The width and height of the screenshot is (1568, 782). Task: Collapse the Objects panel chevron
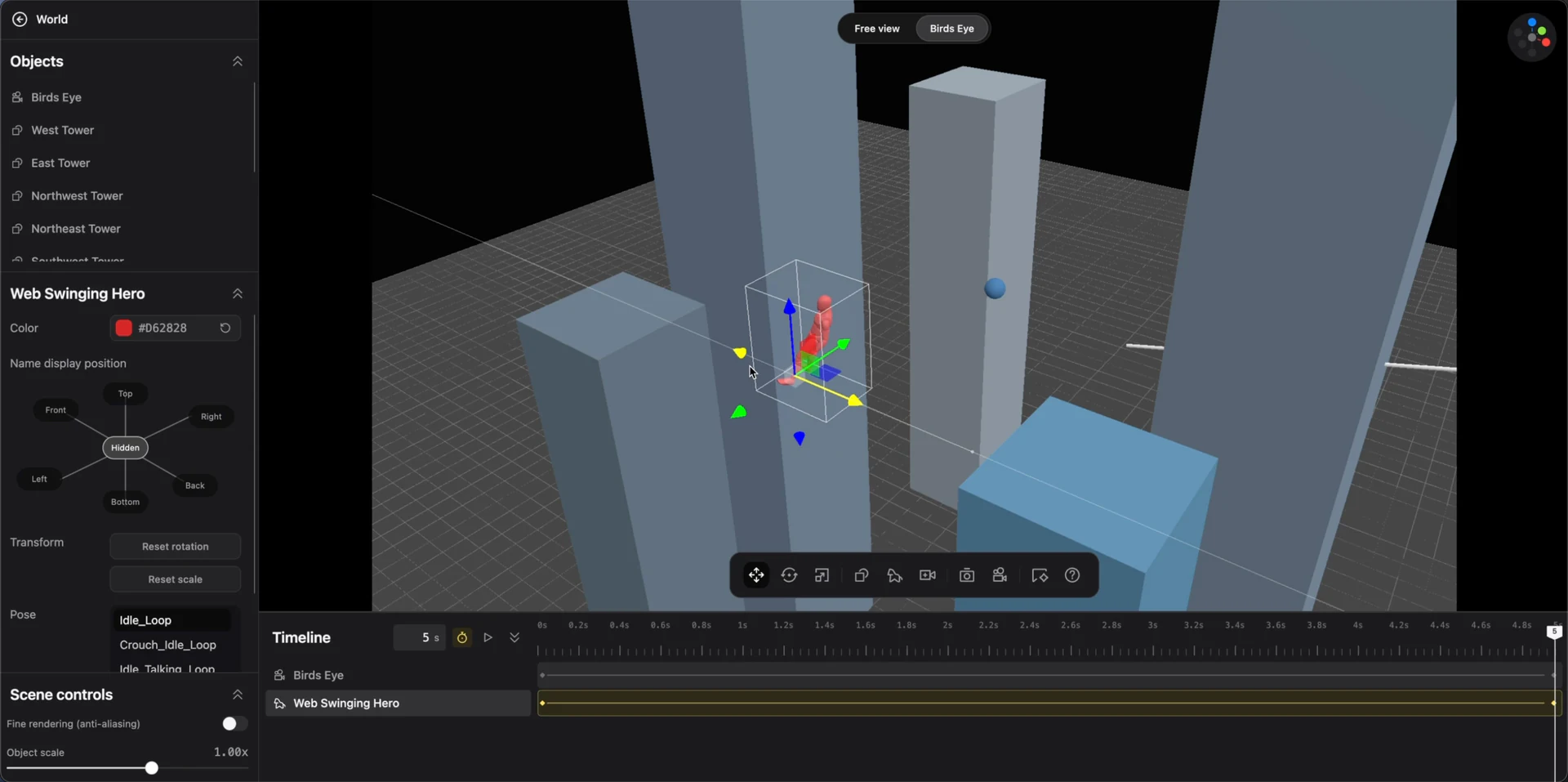238,61
